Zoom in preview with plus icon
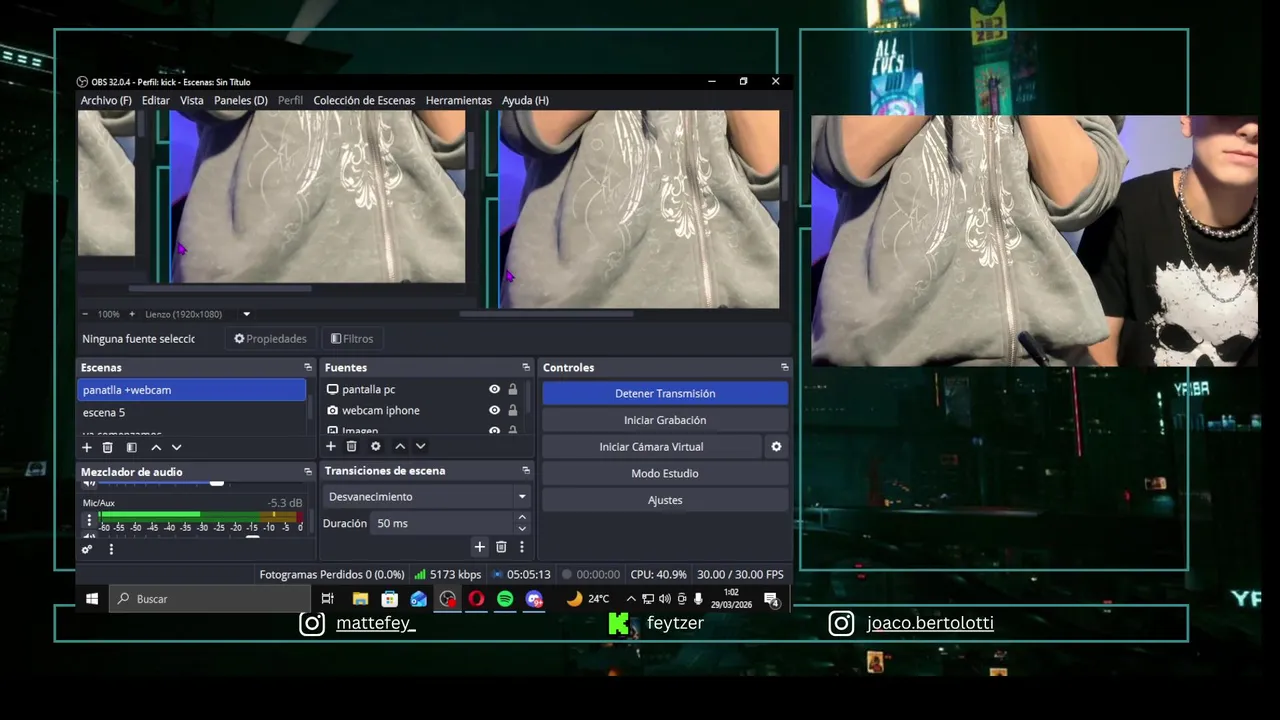 [131, 314]
